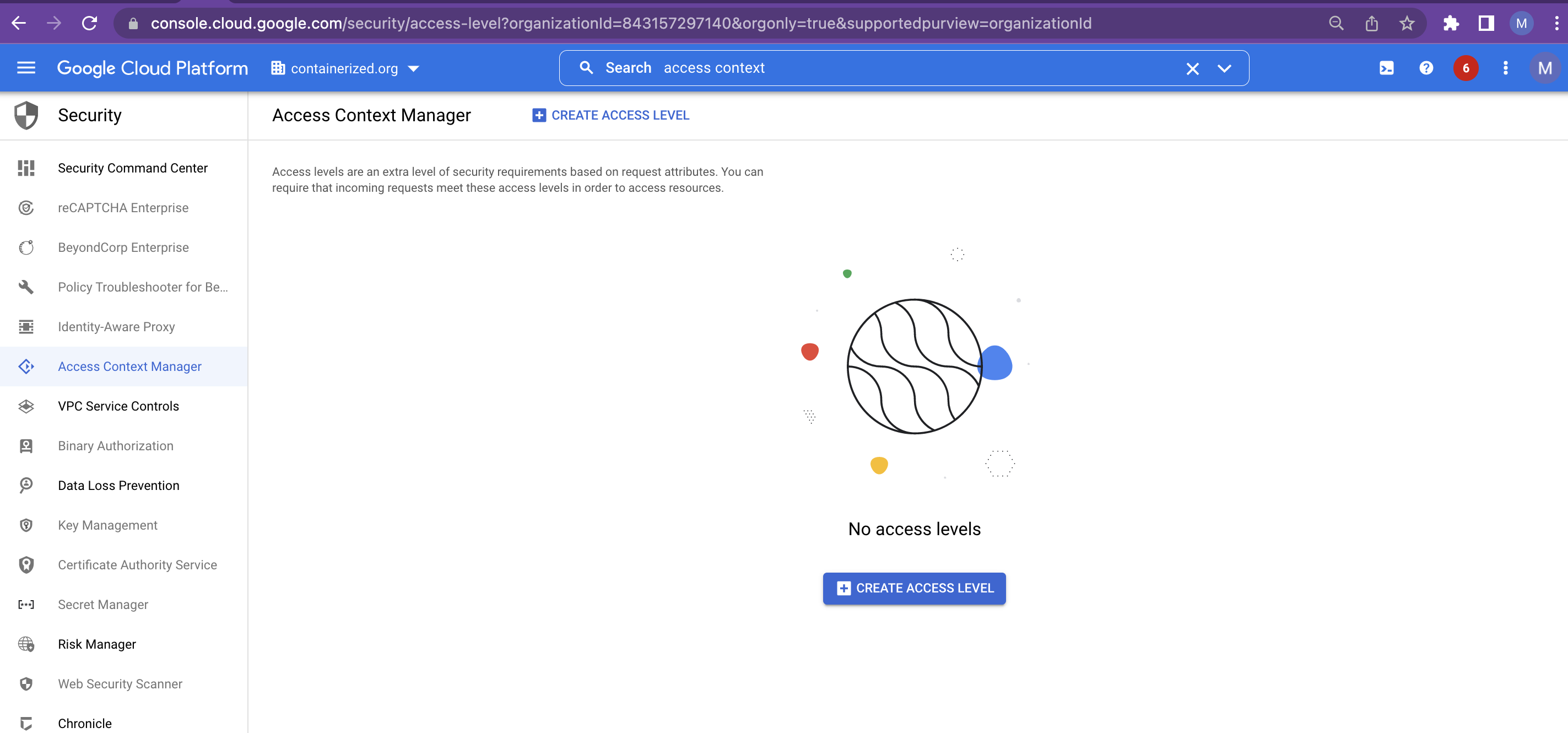Image resolution: width=1568 pixels, height=733 pixels.
Task: Open the navigation hamburger menu
Action: [x=26, y=68]
